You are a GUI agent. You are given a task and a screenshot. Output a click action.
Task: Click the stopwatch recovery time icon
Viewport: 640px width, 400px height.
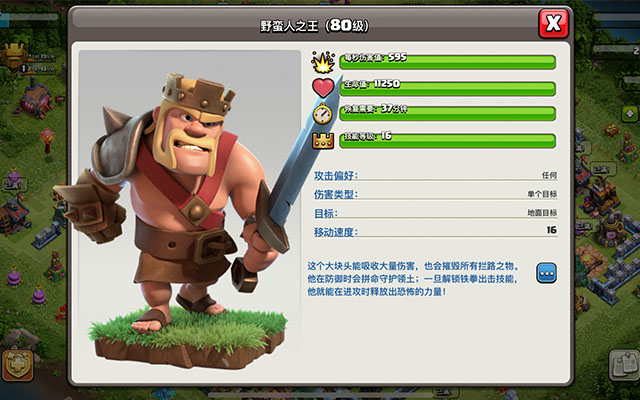tap(322, 114)
